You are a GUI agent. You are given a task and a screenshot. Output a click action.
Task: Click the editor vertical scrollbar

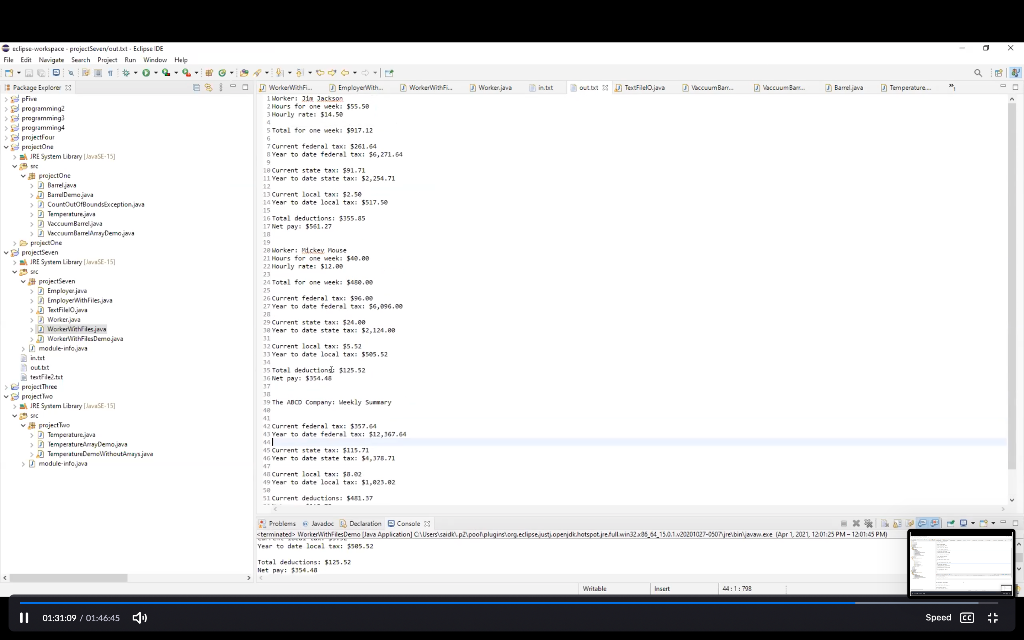click(1012, 286)
